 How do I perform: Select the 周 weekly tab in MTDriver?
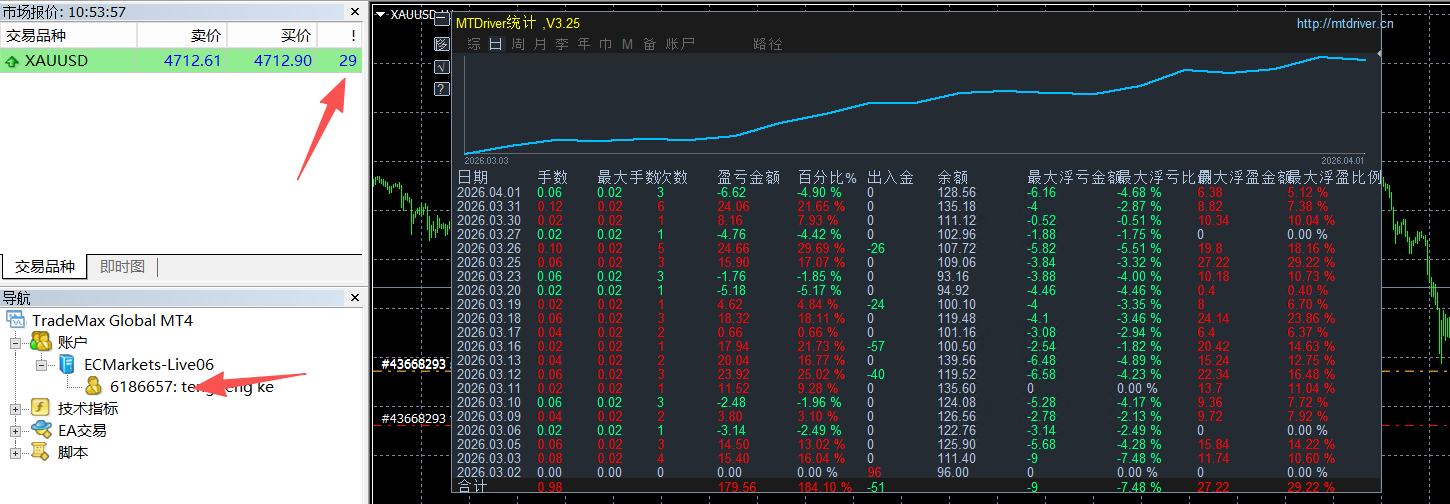point(518,44)
